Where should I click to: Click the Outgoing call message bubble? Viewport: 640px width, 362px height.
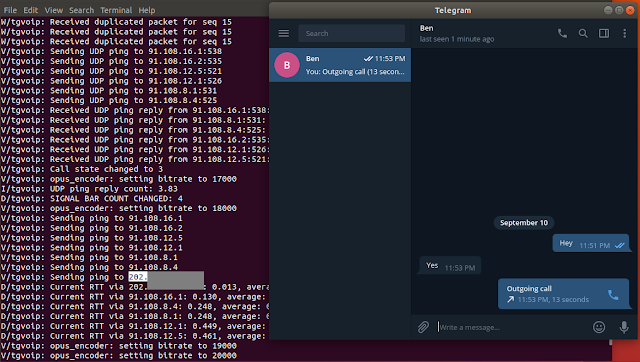(563, 294)
